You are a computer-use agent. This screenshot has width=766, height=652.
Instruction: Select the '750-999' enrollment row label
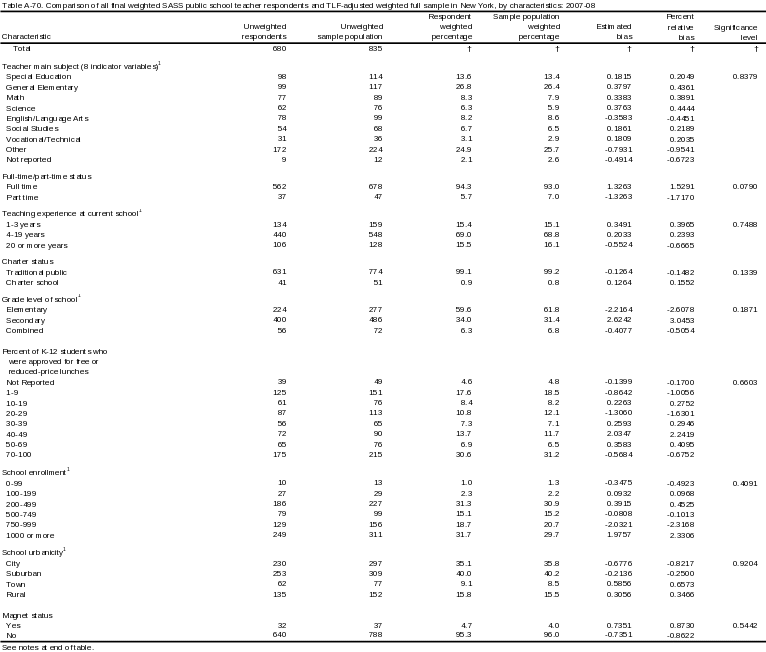pos(21,525)
